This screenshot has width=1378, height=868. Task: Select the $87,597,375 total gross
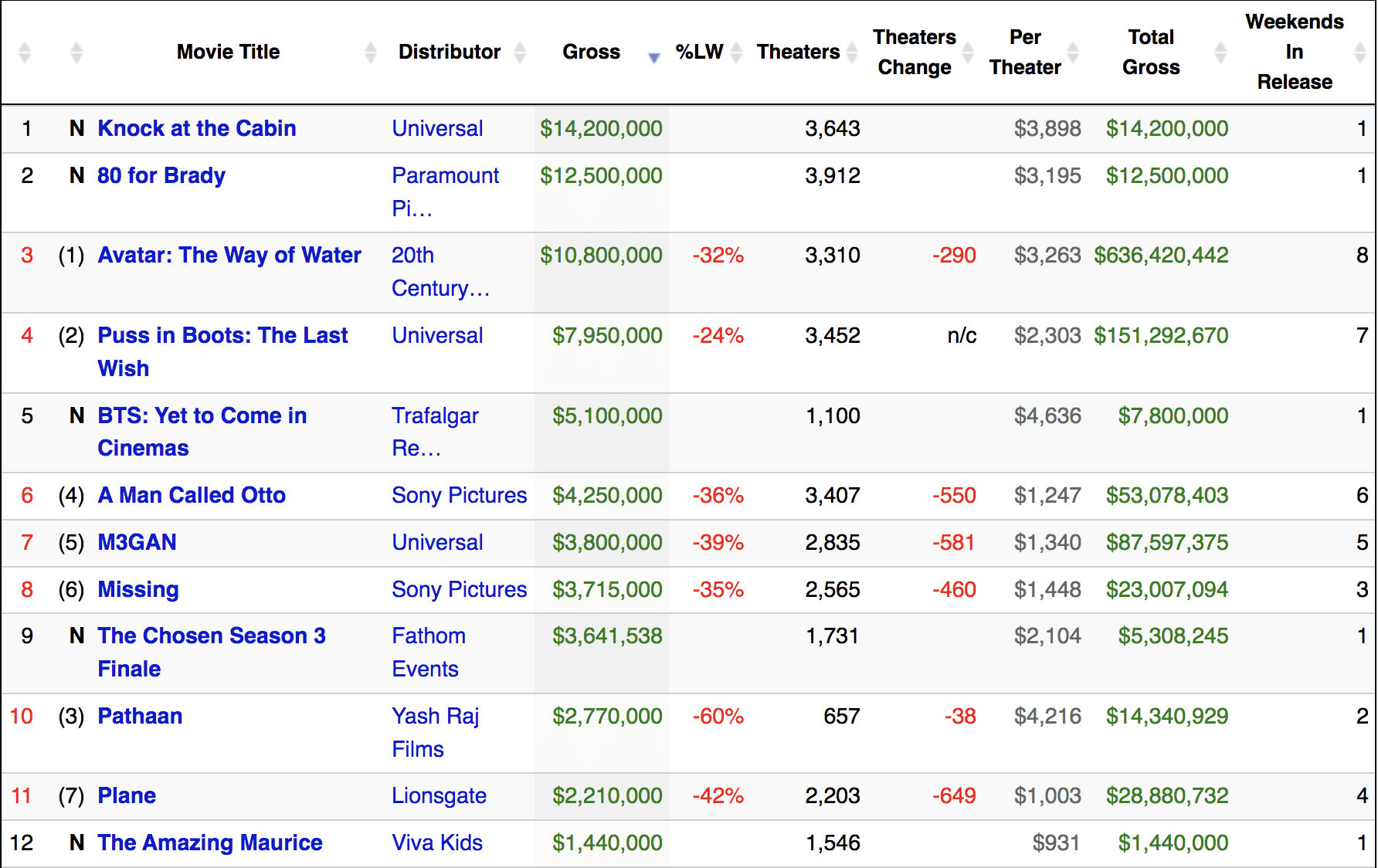pyautogui.click(x=1167, y=542)
